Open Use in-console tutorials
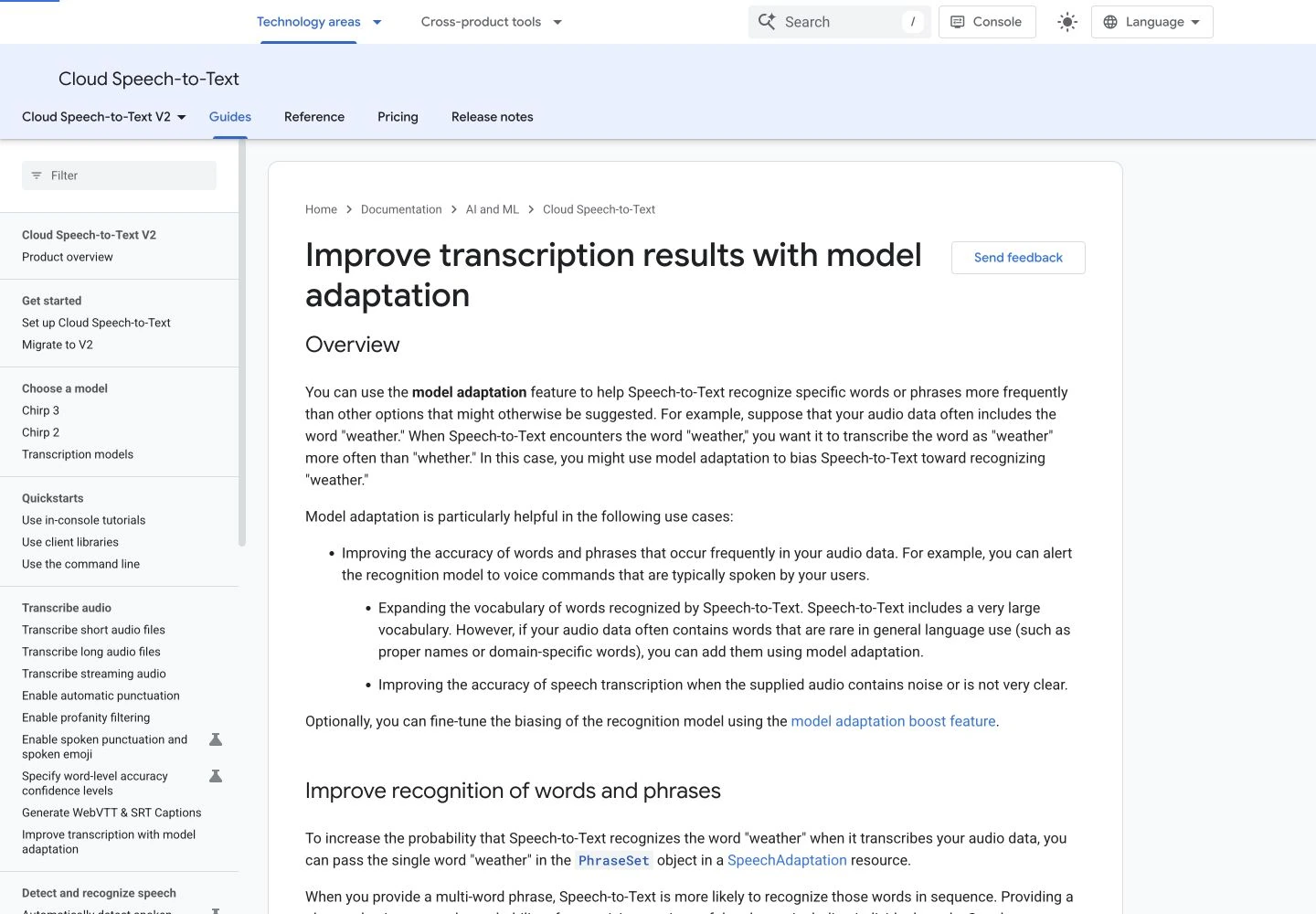 pyautogui.click(x=84, y=520)
